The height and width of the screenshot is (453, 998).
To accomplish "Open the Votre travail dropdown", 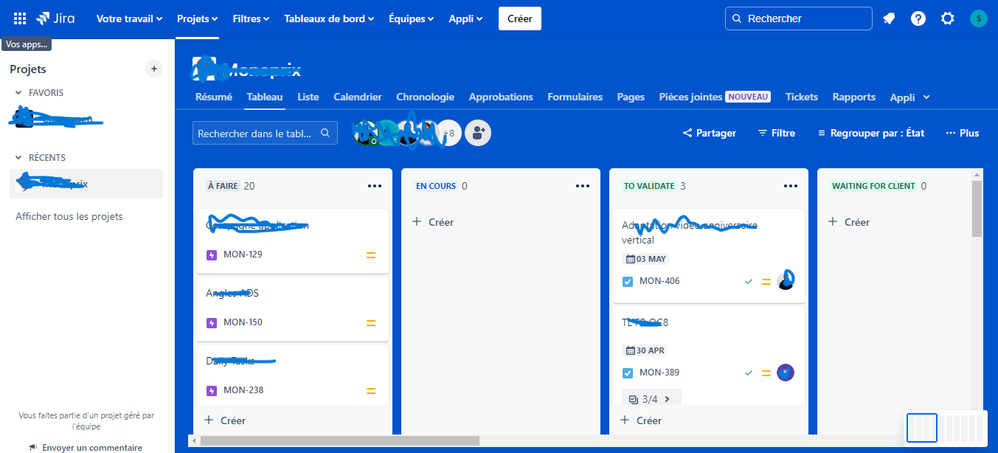I will coord(129,18).
